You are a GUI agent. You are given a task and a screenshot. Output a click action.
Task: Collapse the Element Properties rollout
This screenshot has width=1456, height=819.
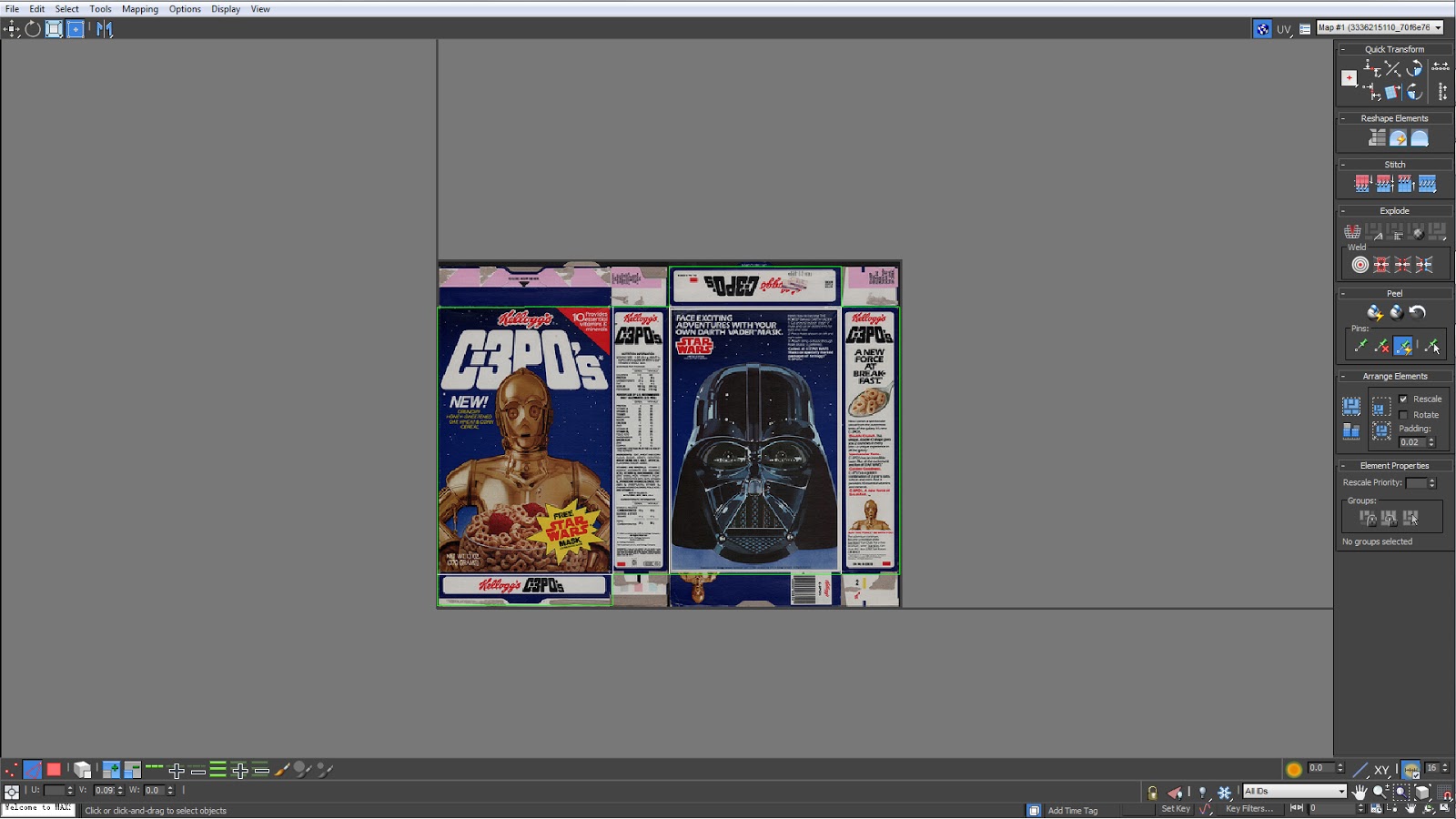[x=1343, y=466]
